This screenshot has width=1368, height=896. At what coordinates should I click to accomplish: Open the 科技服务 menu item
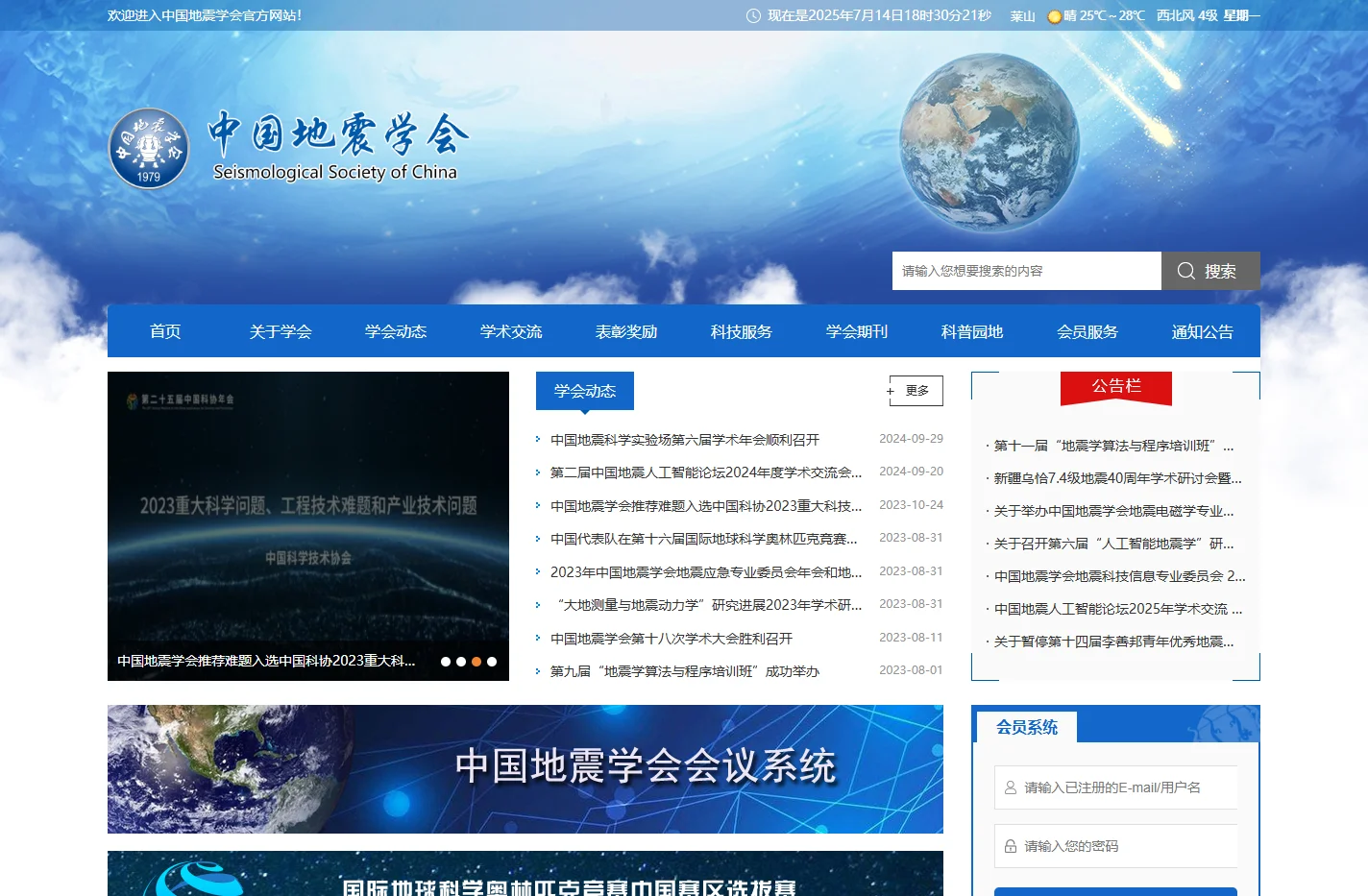[x=742, y=331]
